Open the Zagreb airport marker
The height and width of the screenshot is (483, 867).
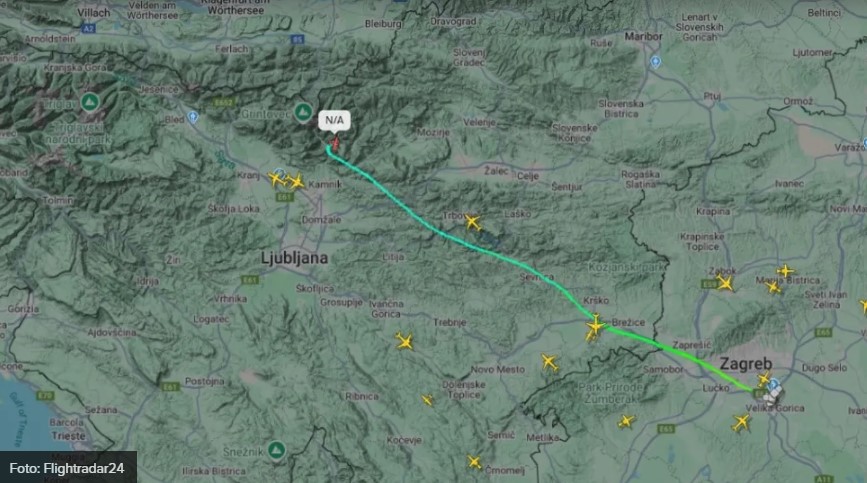[x=774, y=384]
